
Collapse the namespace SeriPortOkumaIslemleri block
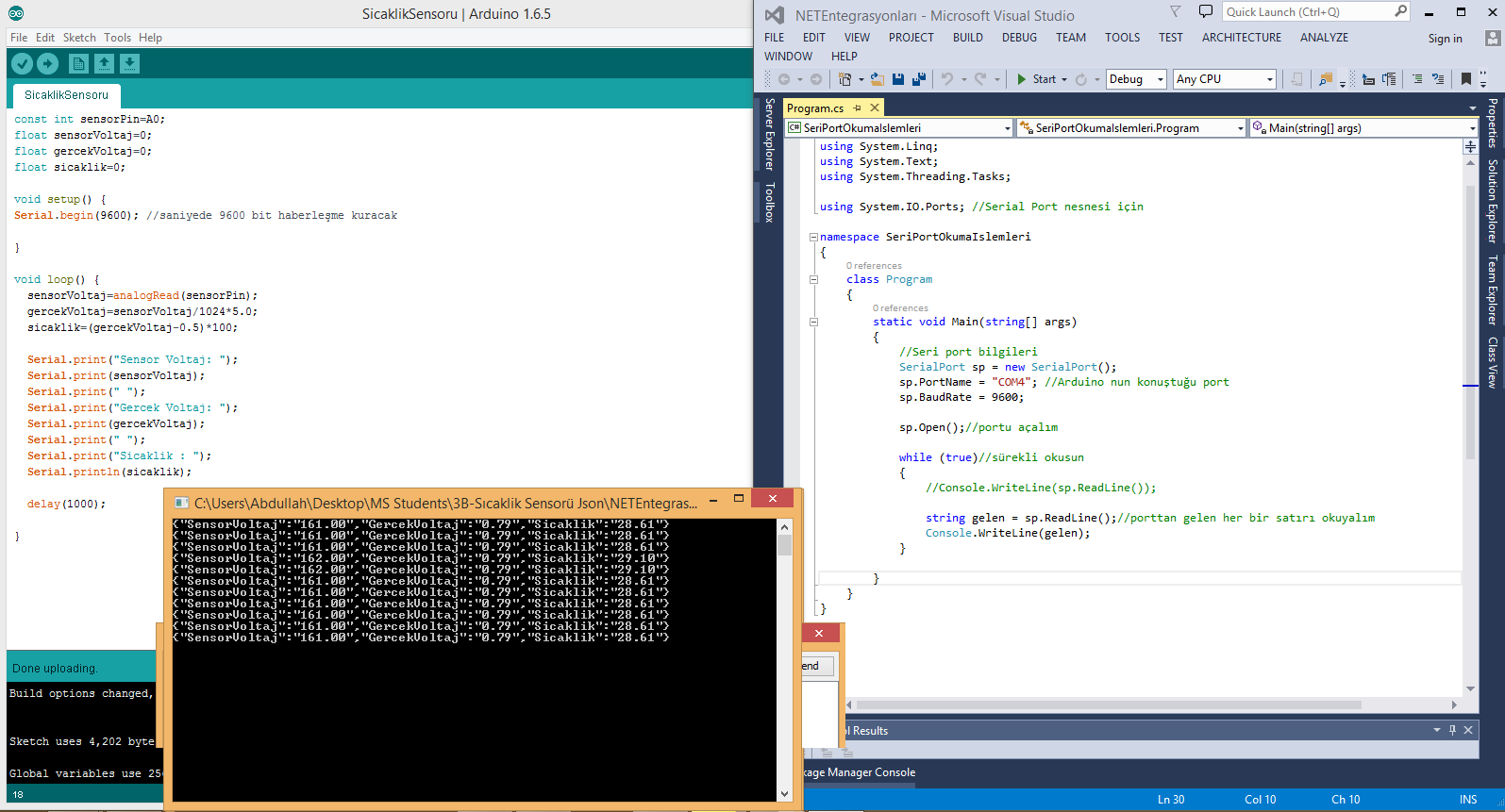(x=813, y=237)
